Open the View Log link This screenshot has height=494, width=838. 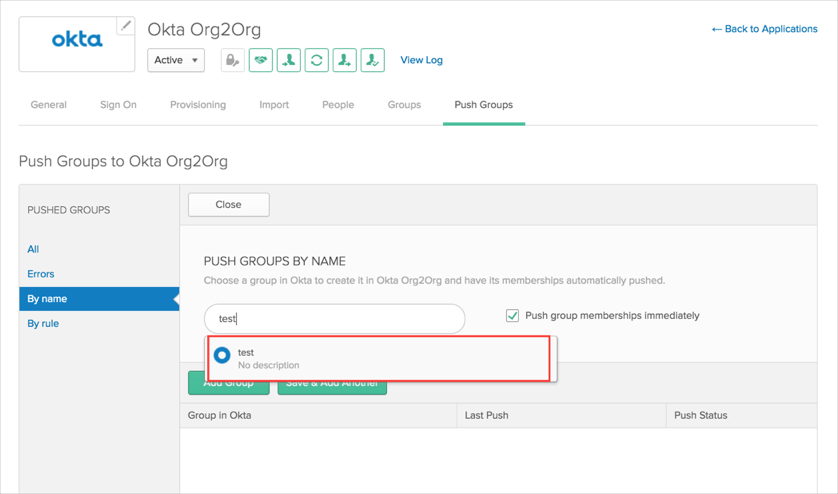click(x=421, y=60)
